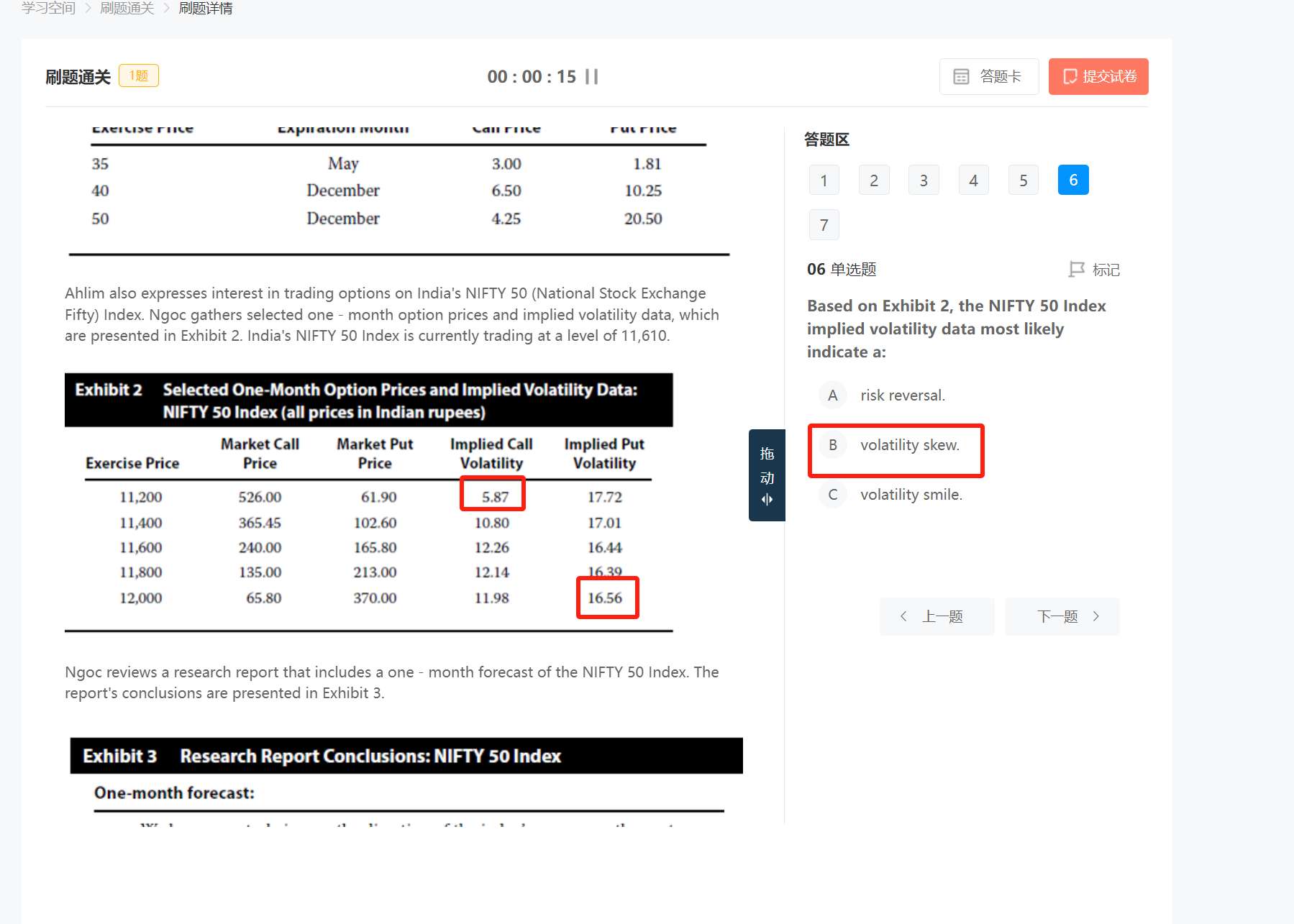Image resolution: width=1294 pixels, height=924 pixels.
Task: Jump to question 2
Action: (874, 180)
